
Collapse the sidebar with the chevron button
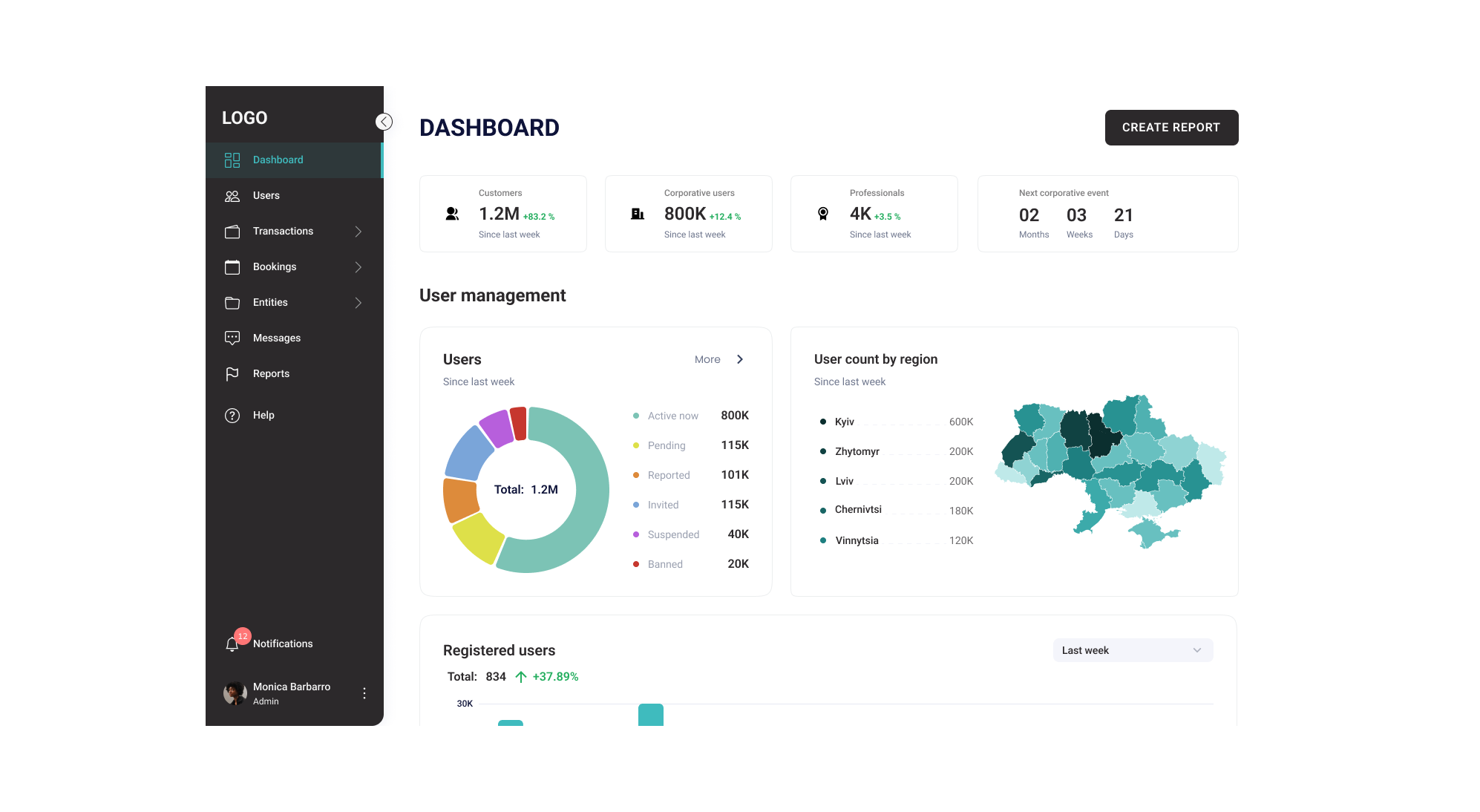[x=384, y=121]
